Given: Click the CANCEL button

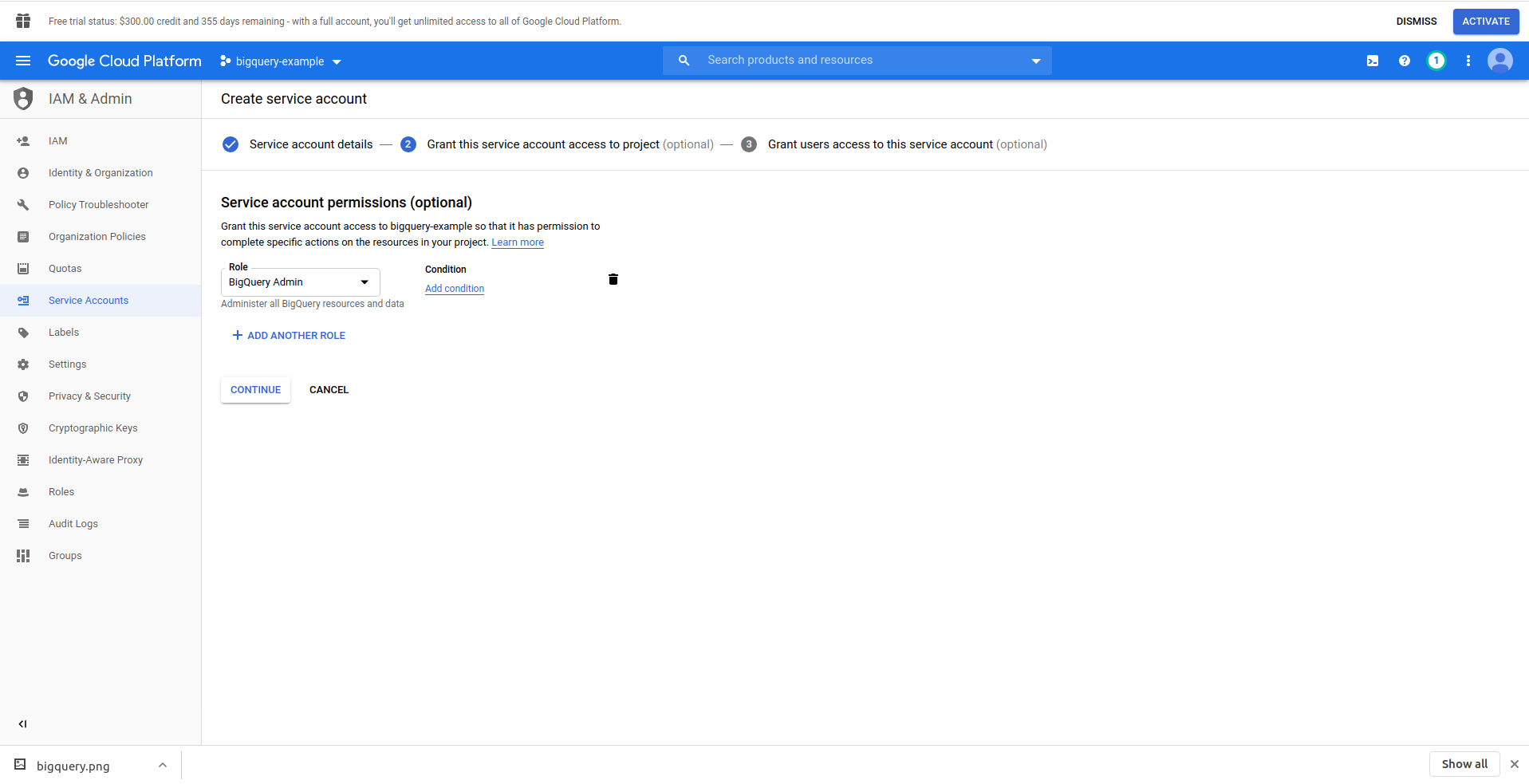Looking at the screenshot, I should pos(329,390).
